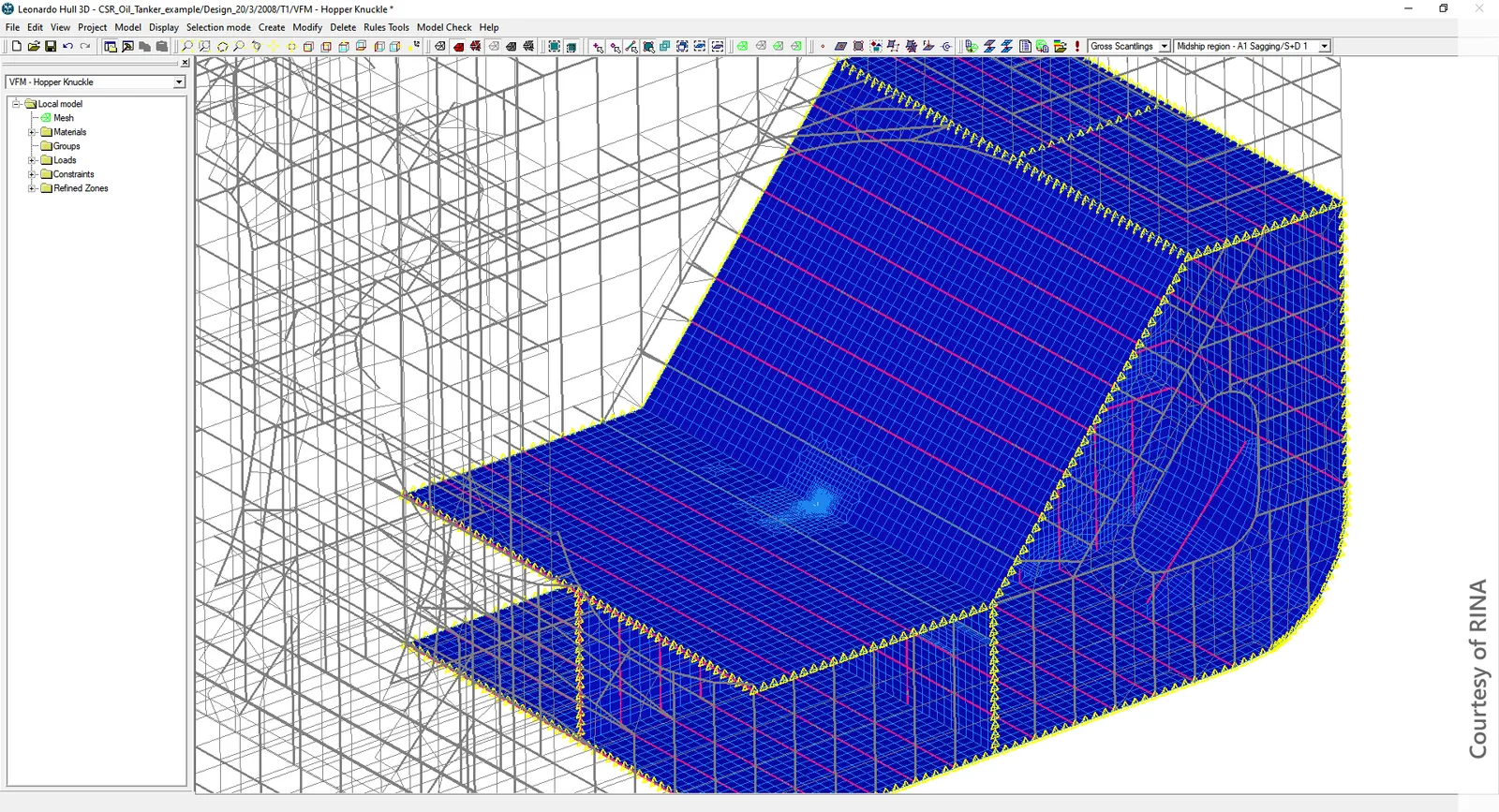Click the red shaded view cube icon
The height and width of the screenshot is (812, 1499).
click(459, 46)
